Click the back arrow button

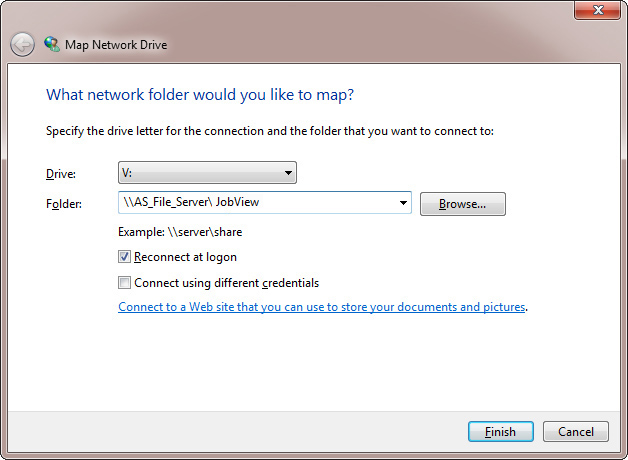tap(23, 44)
